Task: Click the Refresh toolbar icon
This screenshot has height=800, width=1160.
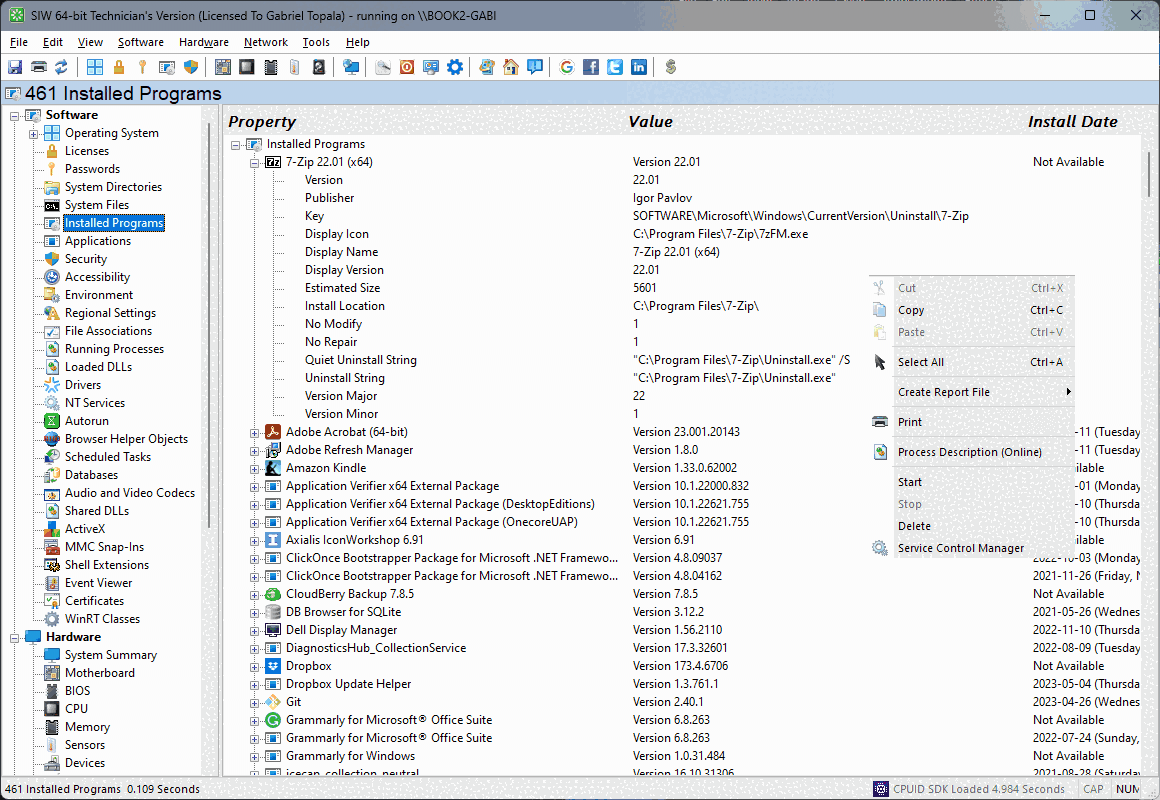Action: [x=62, y=67]
